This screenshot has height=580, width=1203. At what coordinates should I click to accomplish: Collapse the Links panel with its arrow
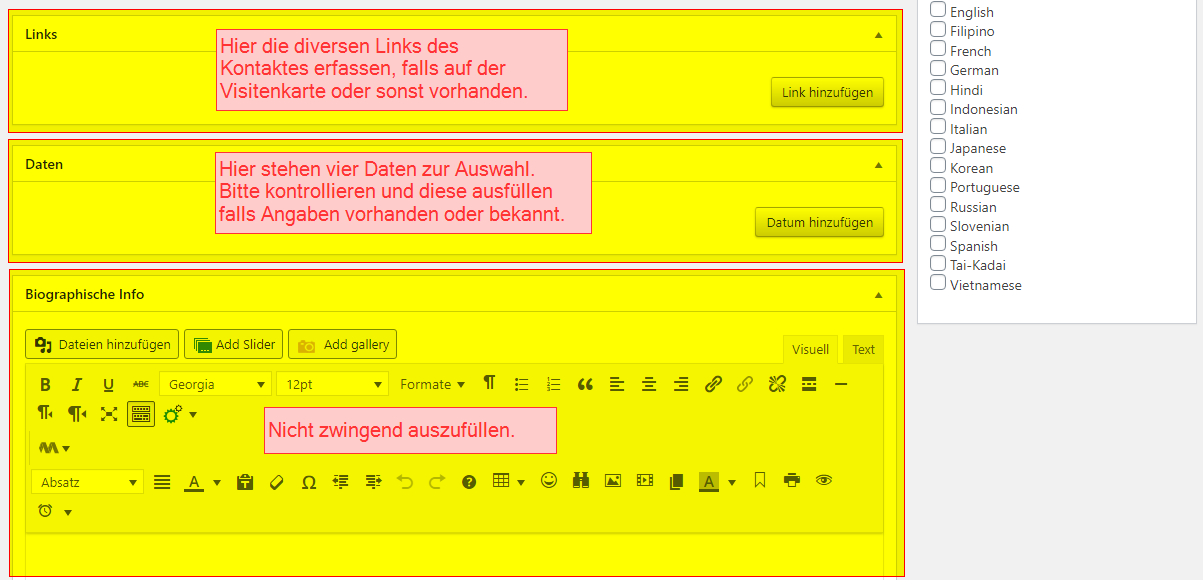coord(878,35)
